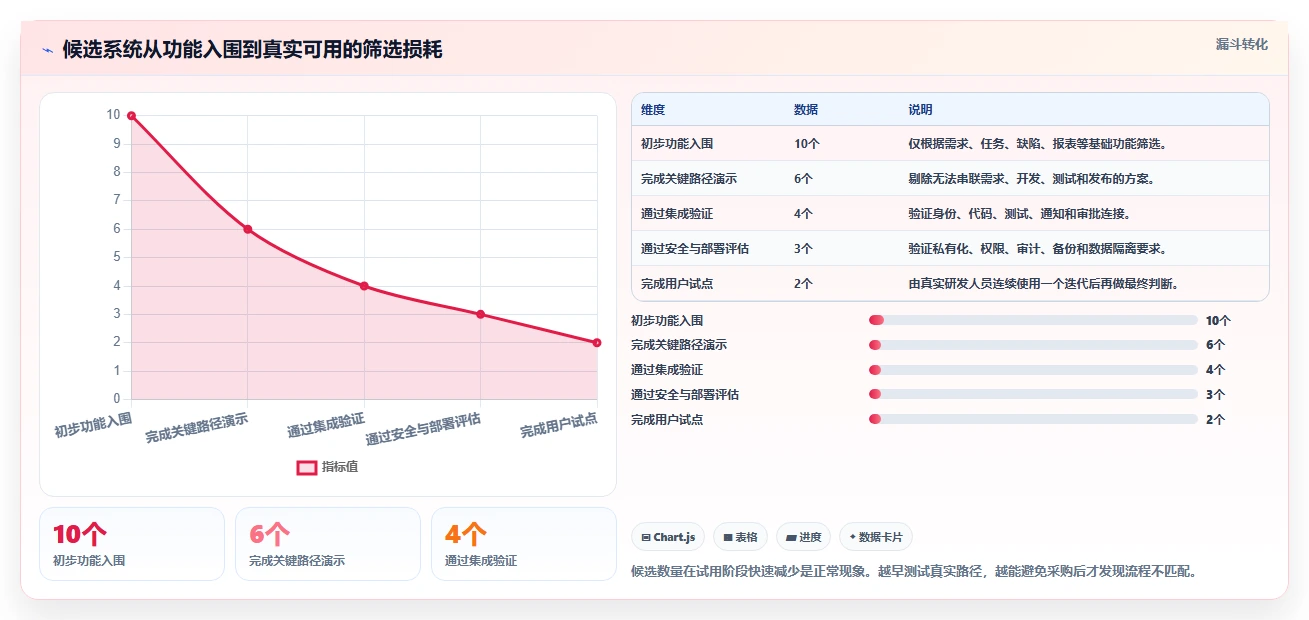This screenshot has height=620, width=1309.
Task: Select the 进度 tag
Action: [803, 537]
